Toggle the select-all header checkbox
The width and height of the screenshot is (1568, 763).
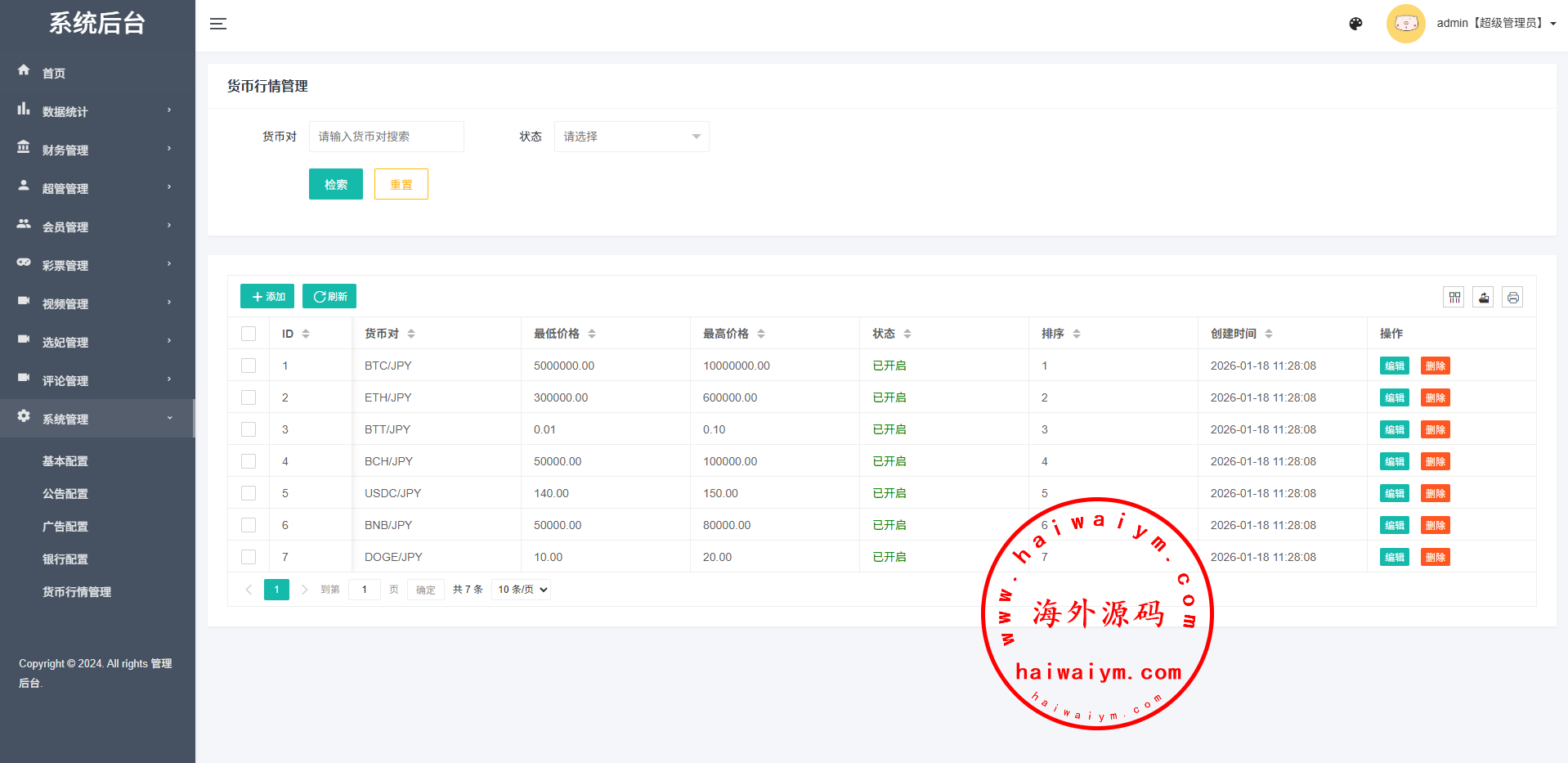[x=249, y=334]
